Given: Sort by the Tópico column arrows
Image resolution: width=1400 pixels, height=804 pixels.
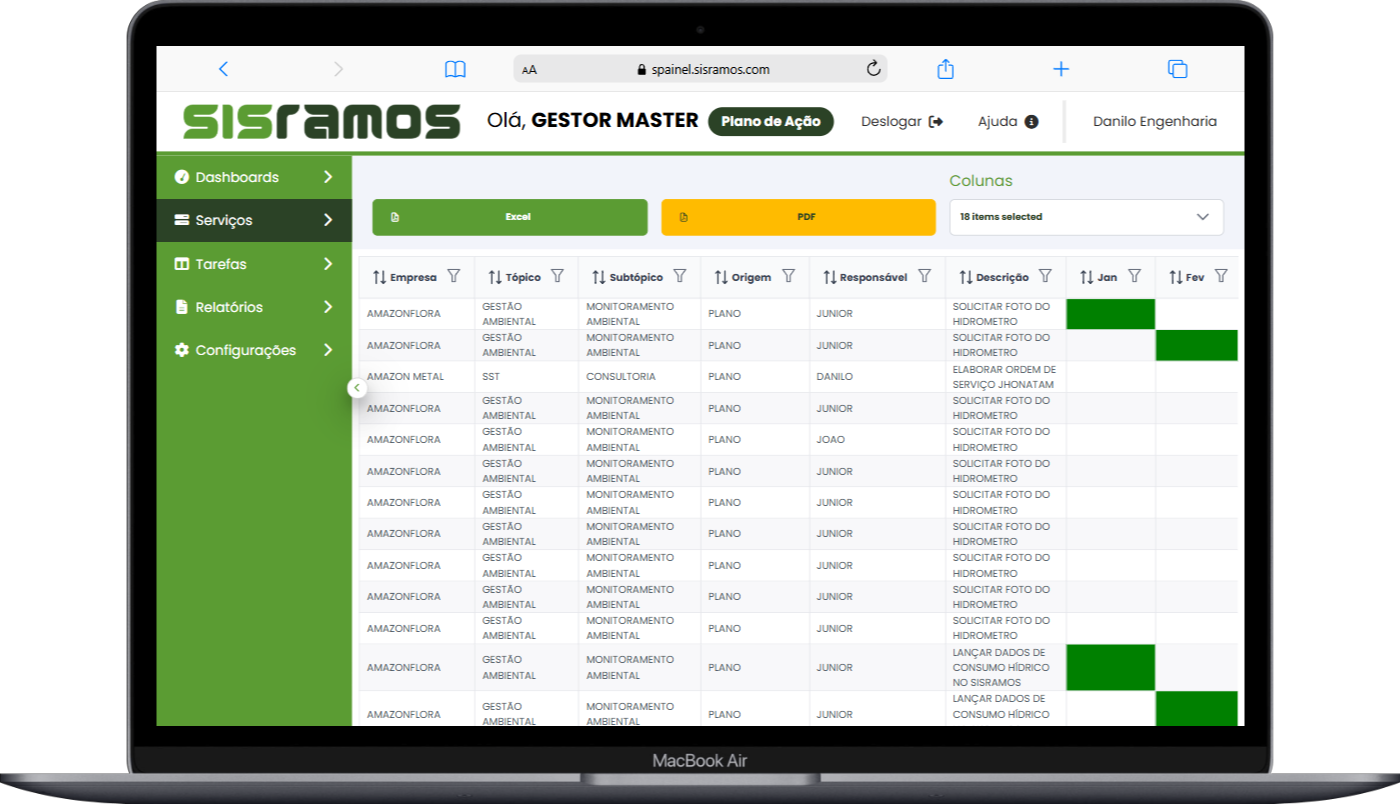Looking at the screenshot, I should [x=495, y=277].
